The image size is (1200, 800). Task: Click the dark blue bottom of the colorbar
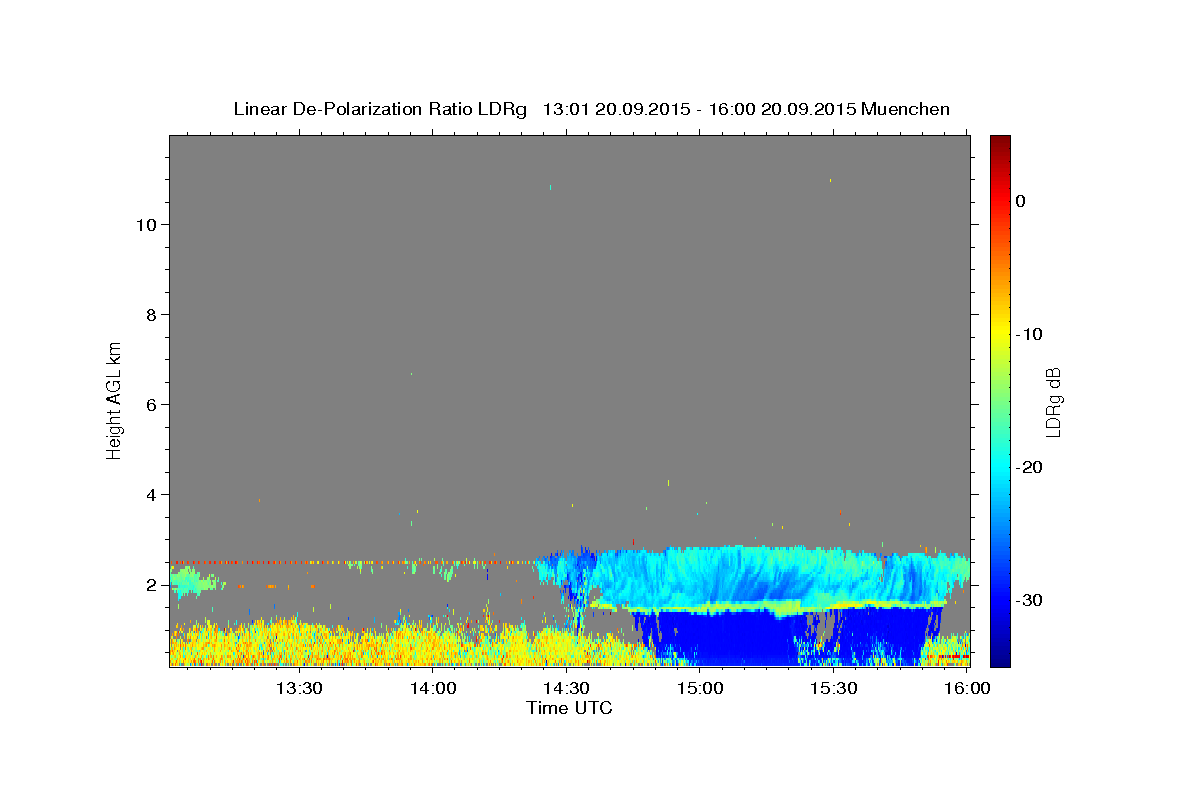point(1000,655)
